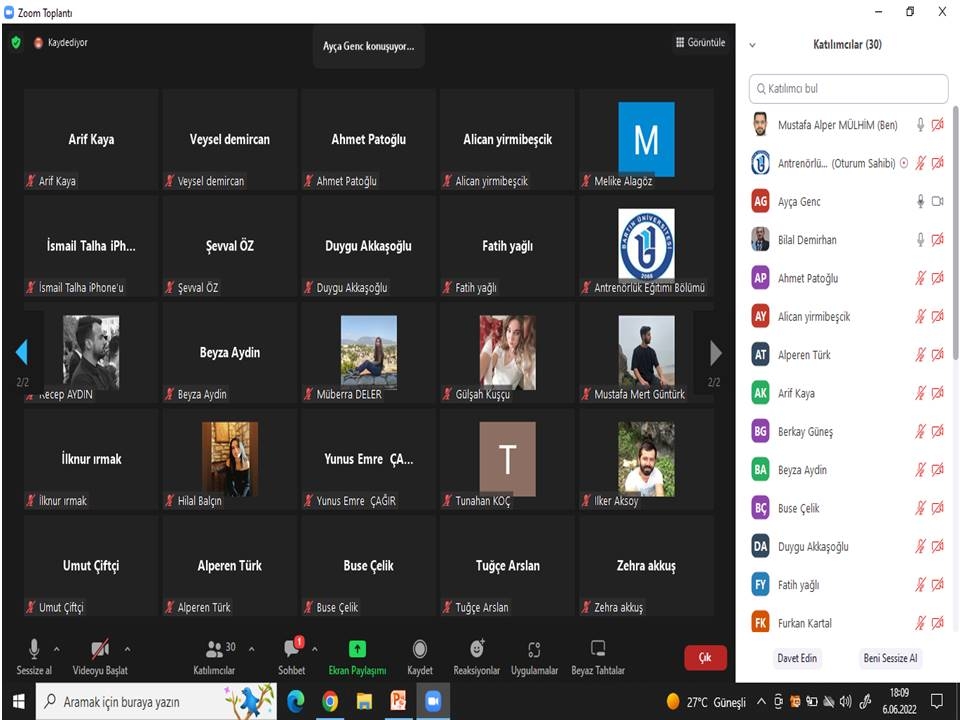Mute microphone with Sessize al
960x720 pixels.
pos(34,650)
